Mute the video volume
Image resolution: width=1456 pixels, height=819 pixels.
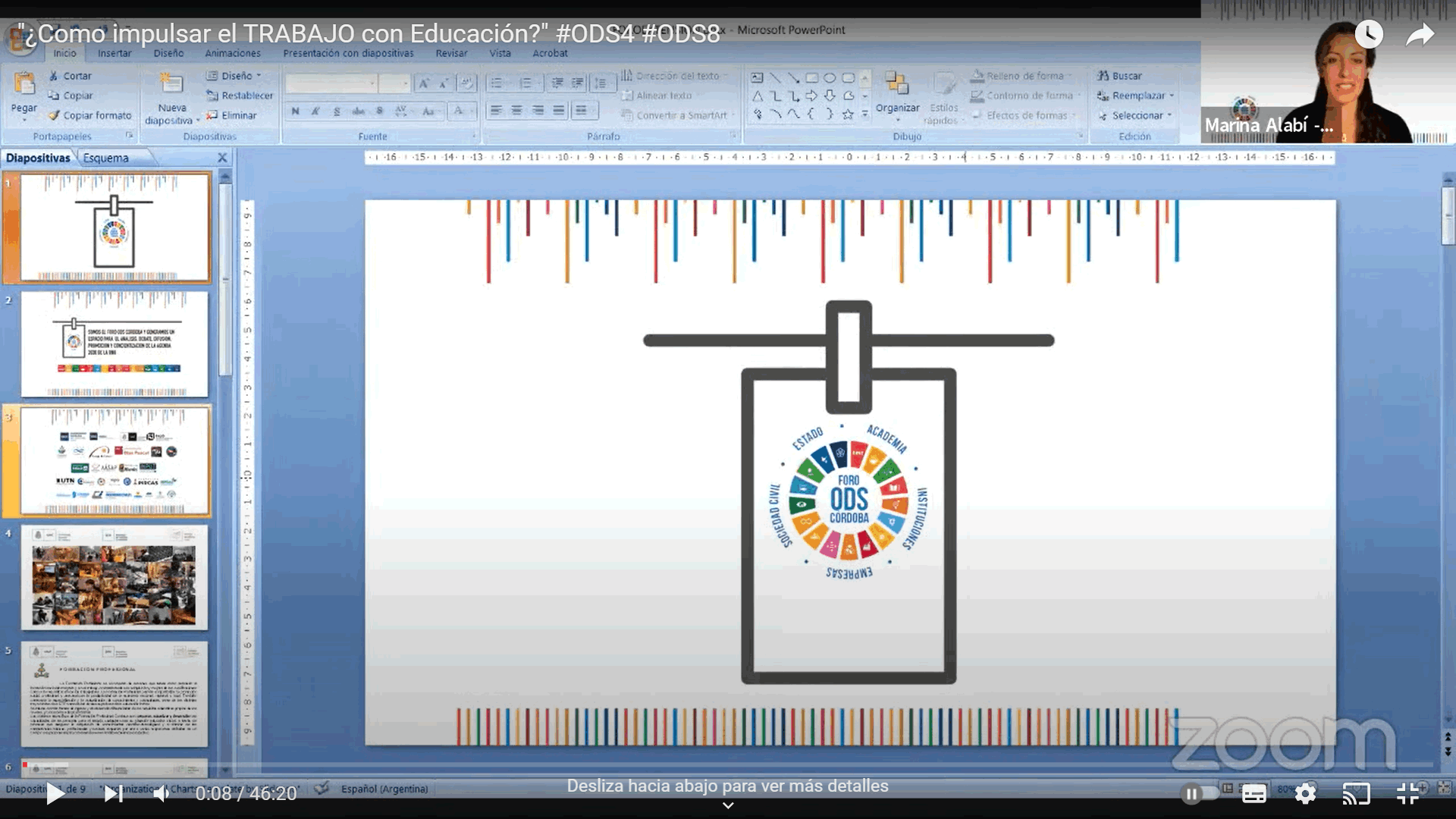pyautogui.click(x=162, y=794)
